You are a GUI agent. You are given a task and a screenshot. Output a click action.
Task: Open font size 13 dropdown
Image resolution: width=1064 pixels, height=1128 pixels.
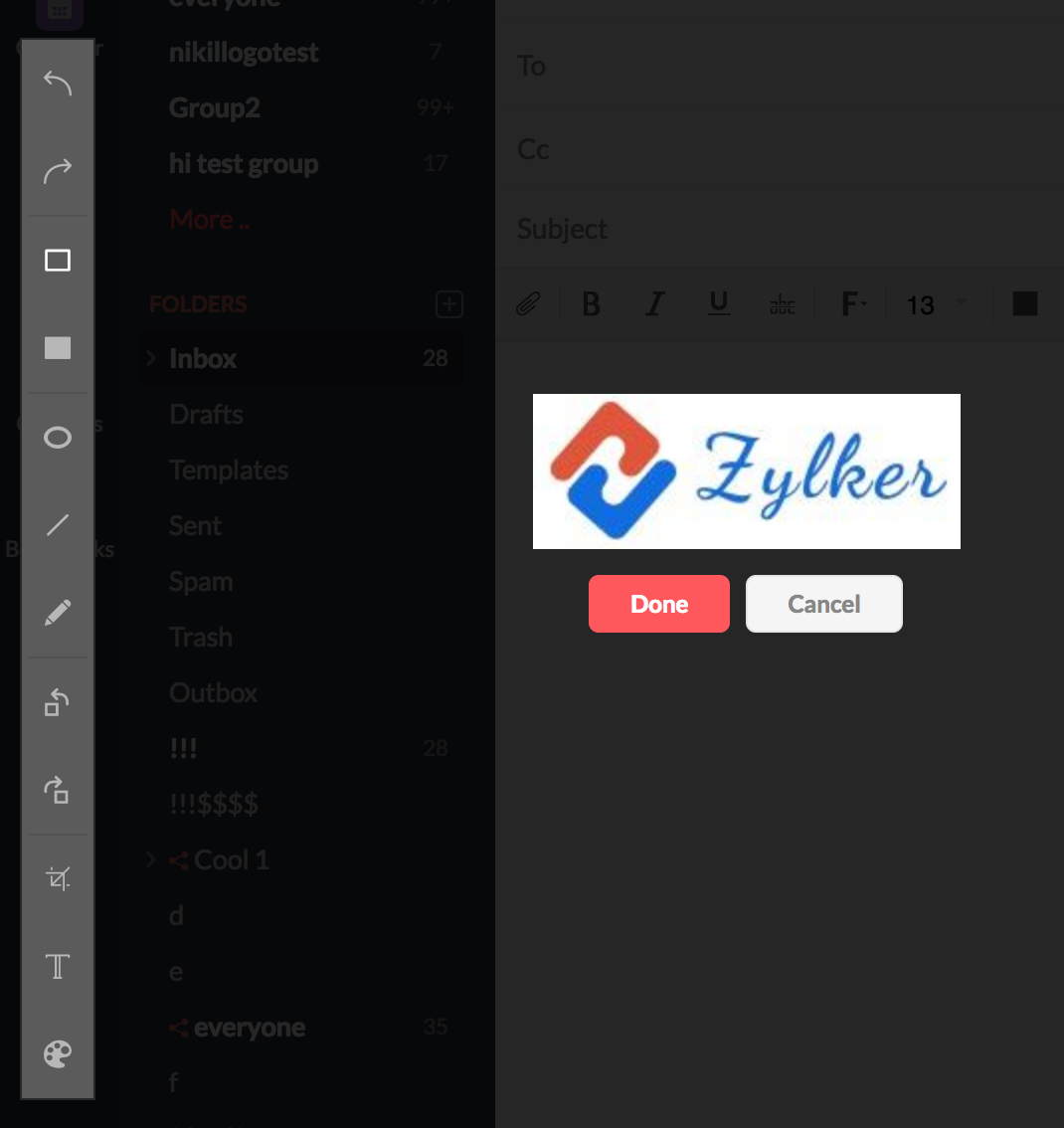tap(937, 304)
